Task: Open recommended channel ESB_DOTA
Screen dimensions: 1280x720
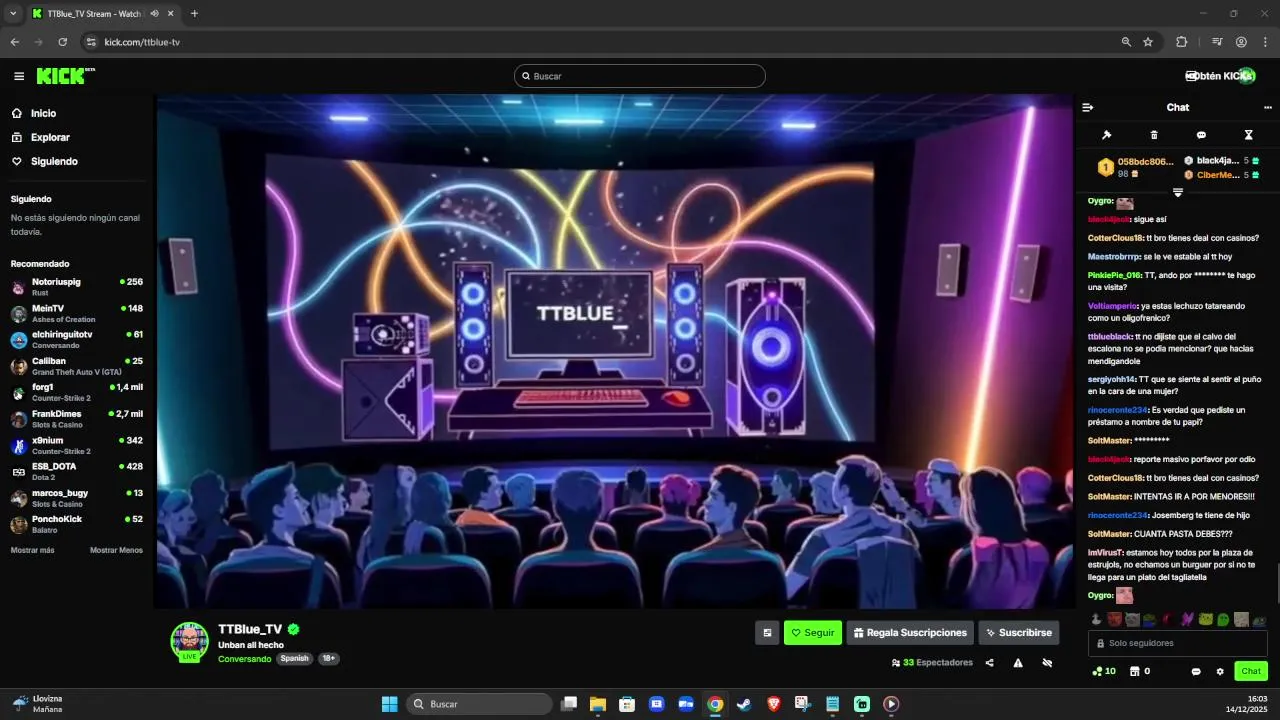Action: coord(77,471)
